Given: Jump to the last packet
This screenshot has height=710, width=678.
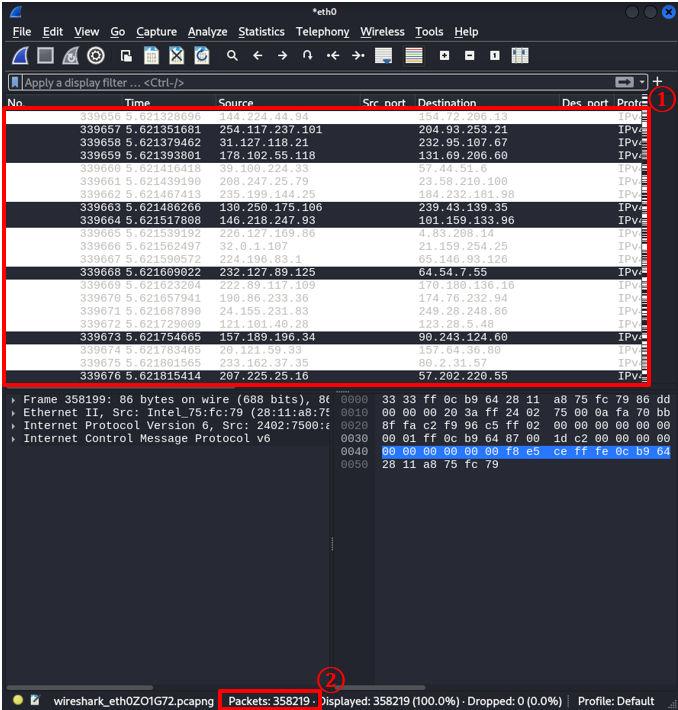Looking at the screenshot, I should pos(358,56).
